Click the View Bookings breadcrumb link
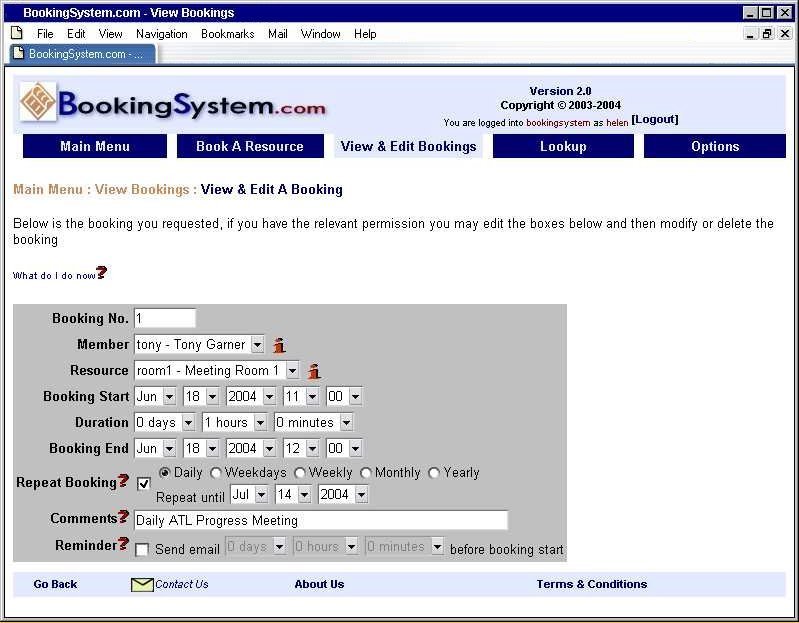The width and height of the screenshot is (799, 623). (x=142, y=189)
